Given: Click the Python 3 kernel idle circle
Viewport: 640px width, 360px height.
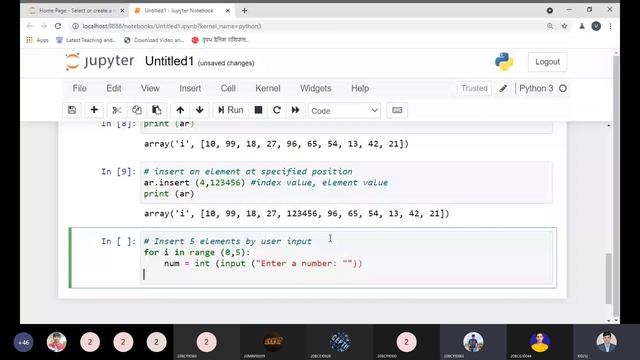Looking at the screenshot, I should (x=563, y=88).
